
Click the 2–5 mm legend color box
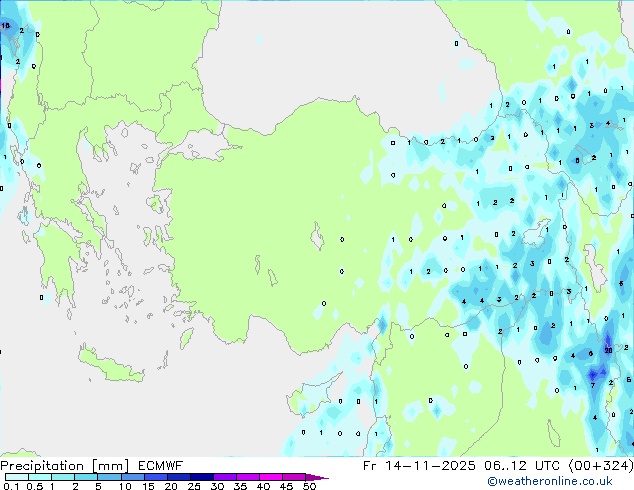coord(86,477)
